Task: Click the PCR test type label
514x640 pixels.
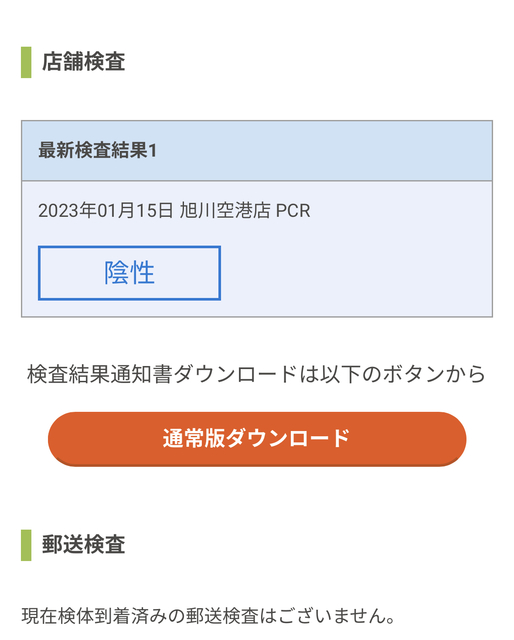Action: click(293, 211)
